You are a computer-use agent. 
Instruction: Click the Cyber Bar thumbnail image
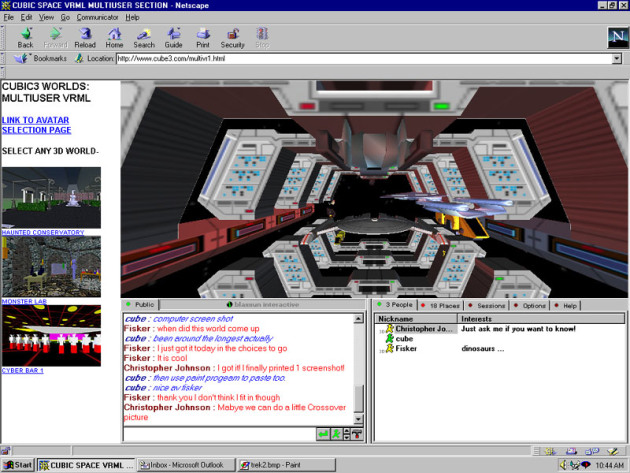tap(51, 336)
